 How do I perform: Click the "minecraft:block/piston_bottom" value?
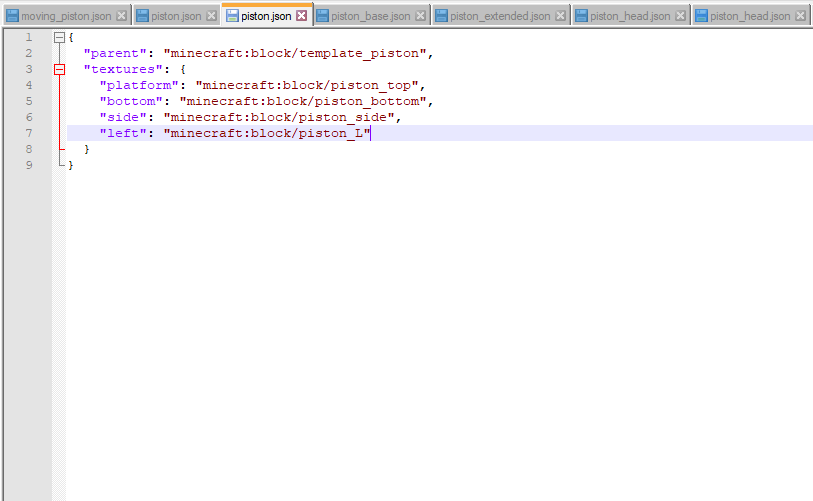[x=303, y=101]
